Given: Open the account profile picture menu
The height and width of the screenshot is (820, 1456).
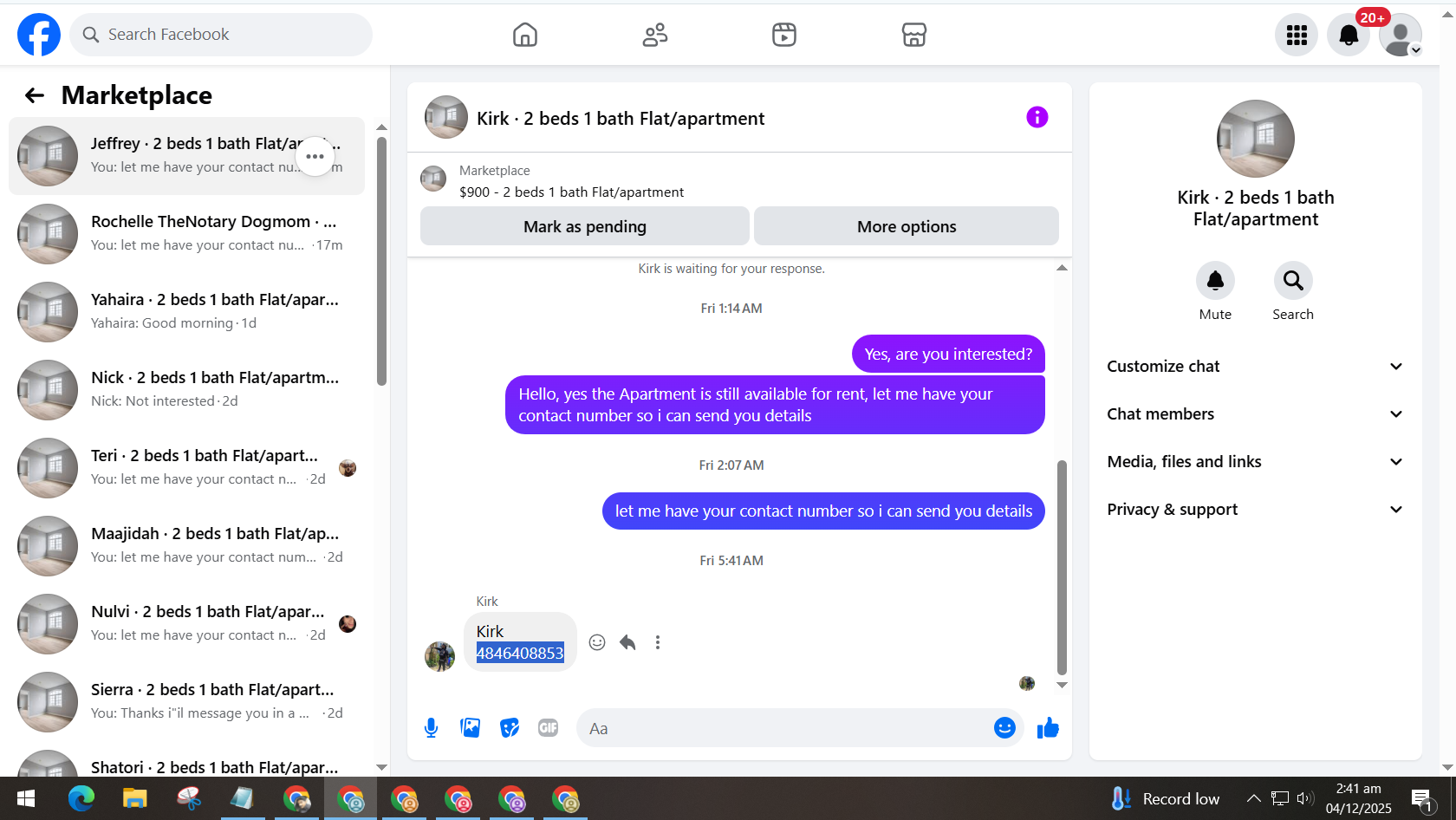Looking at the screenshot, I should click(x=1401, y=35).
